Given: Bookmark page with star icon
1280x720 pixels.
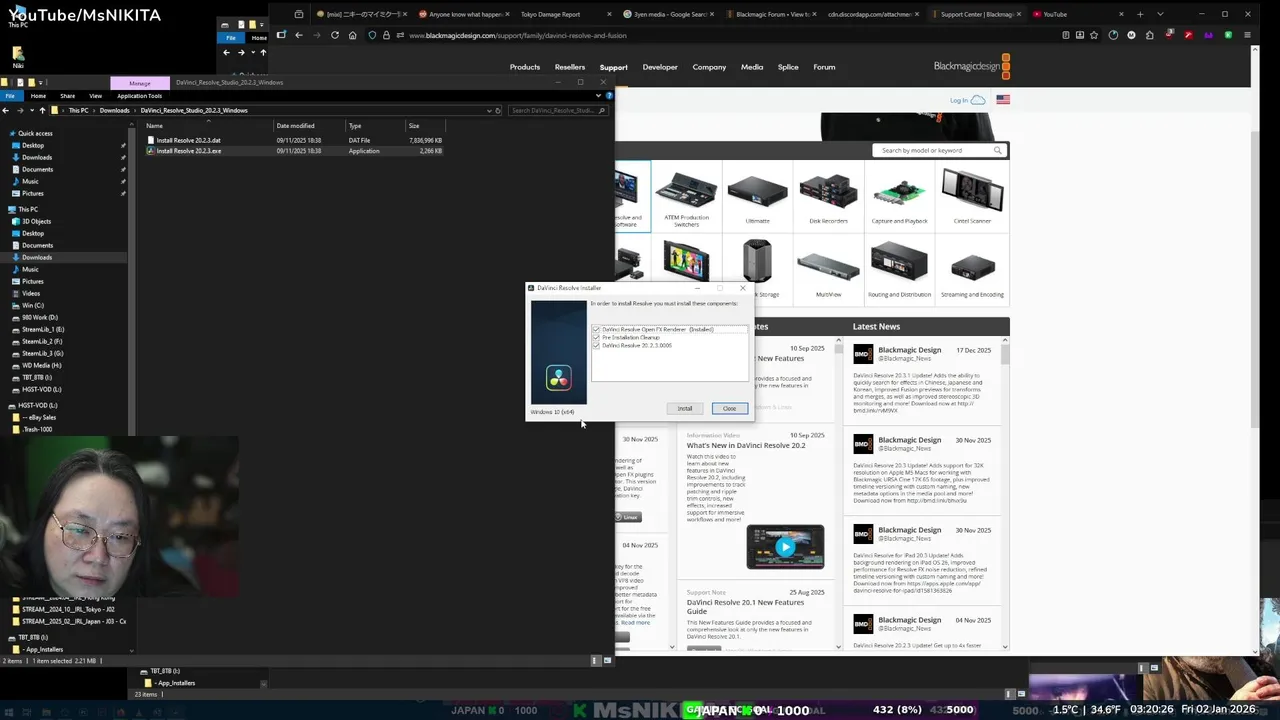Looking at the screenshot, I should click(x=1095, y=35).
